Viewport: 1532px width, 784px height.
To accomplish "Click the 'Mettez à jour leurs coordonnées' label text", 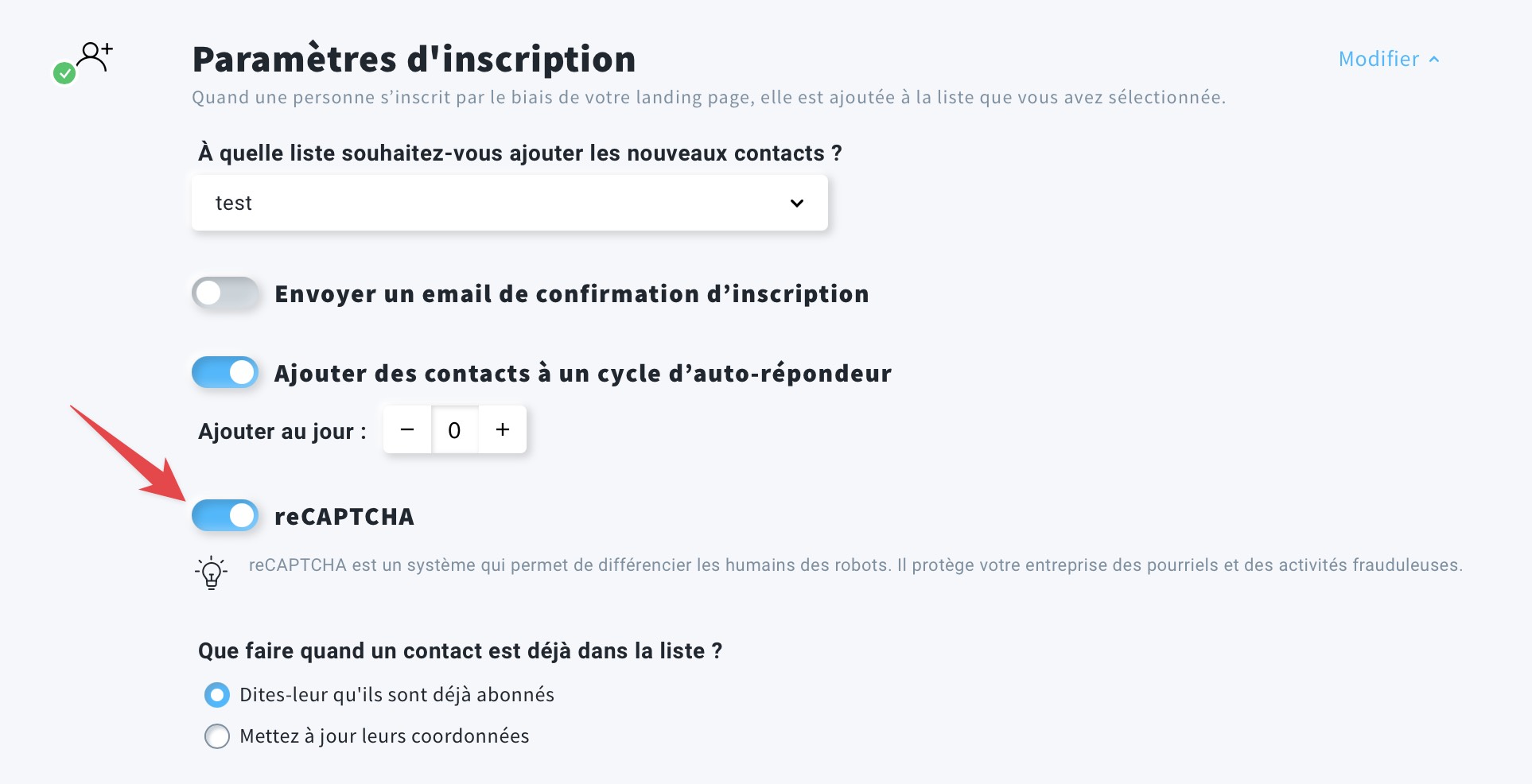I will click(x=384, y=736).
